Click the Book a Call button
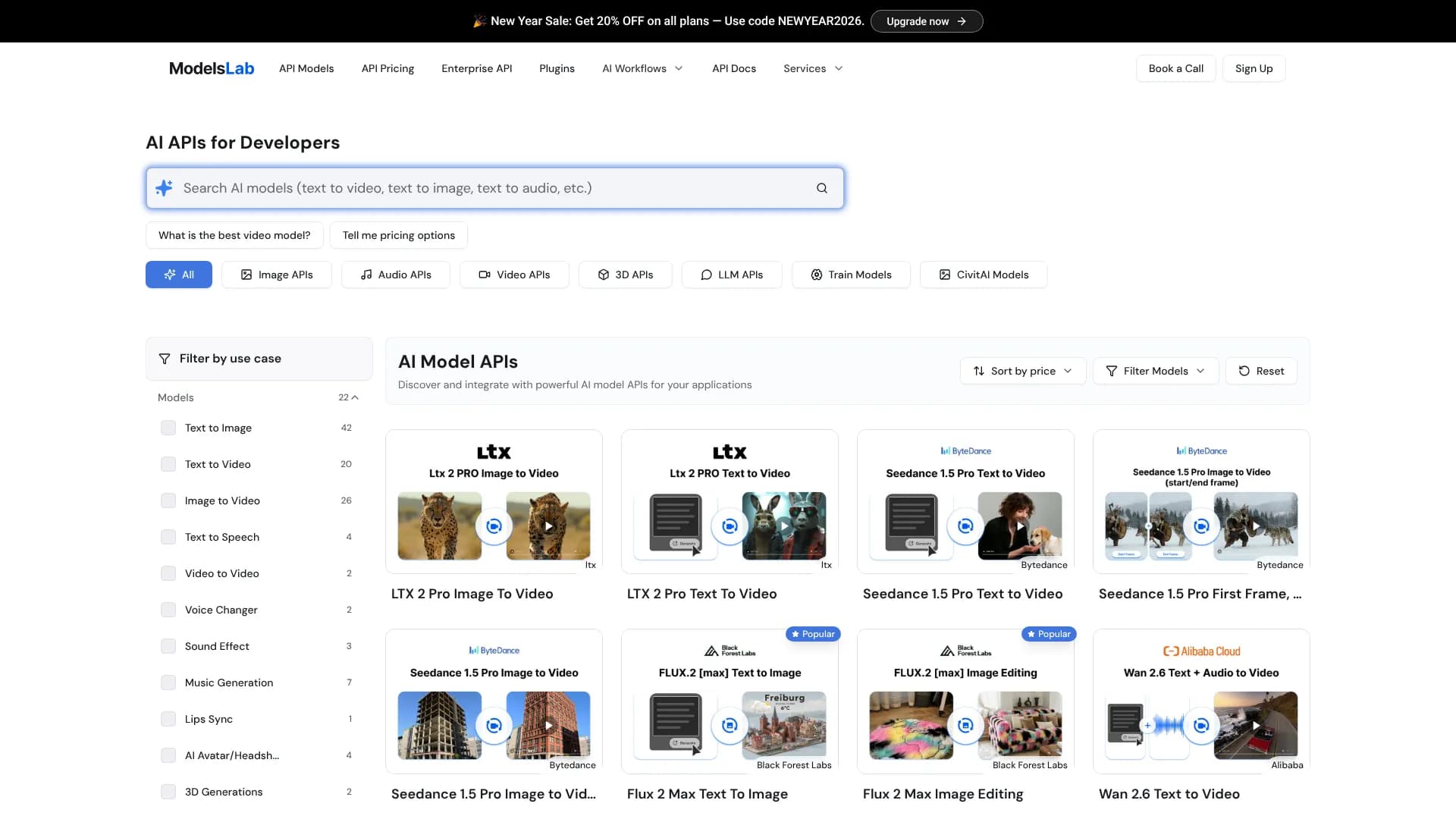 [1176, 68]
